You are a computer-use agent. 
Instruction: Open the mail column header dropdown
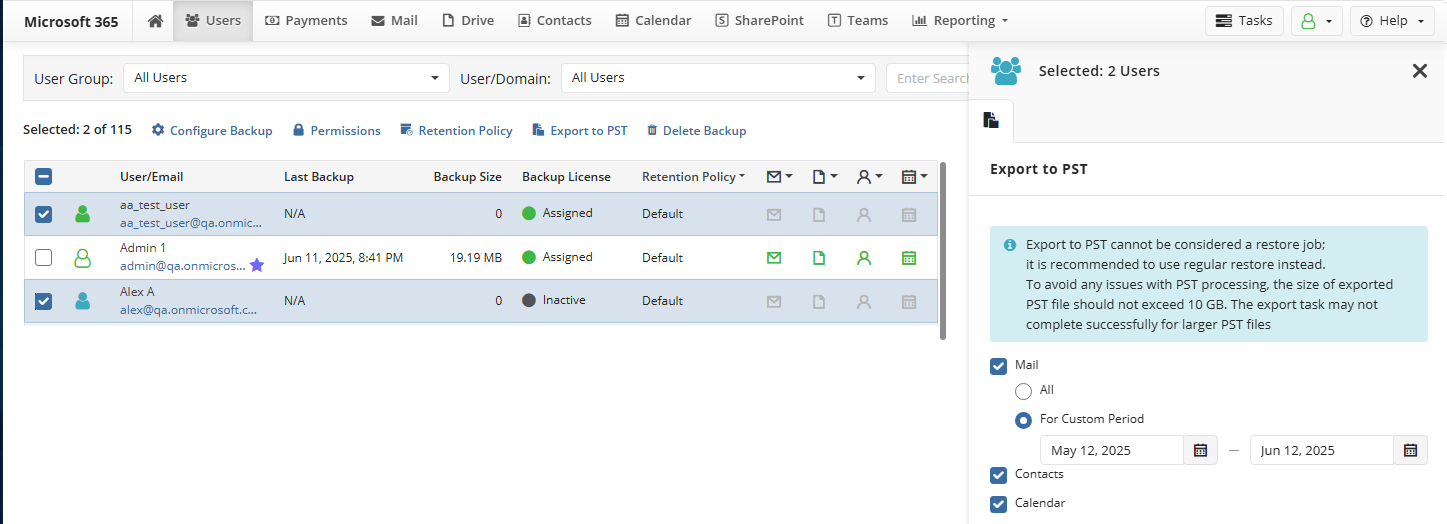[x=779, y=177]
